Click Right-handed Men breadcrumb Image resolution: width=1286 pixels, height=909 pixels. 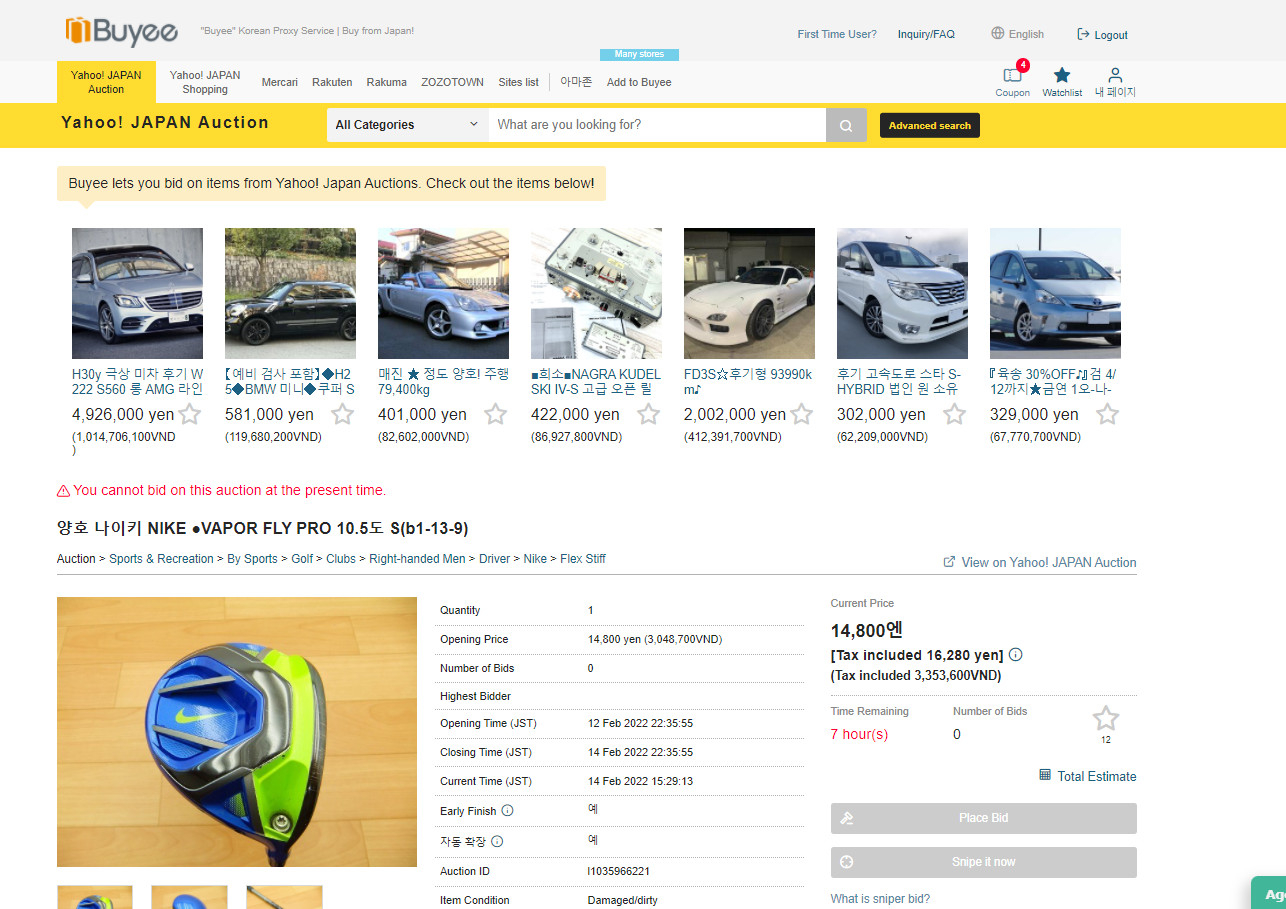[x=417, y=559]
